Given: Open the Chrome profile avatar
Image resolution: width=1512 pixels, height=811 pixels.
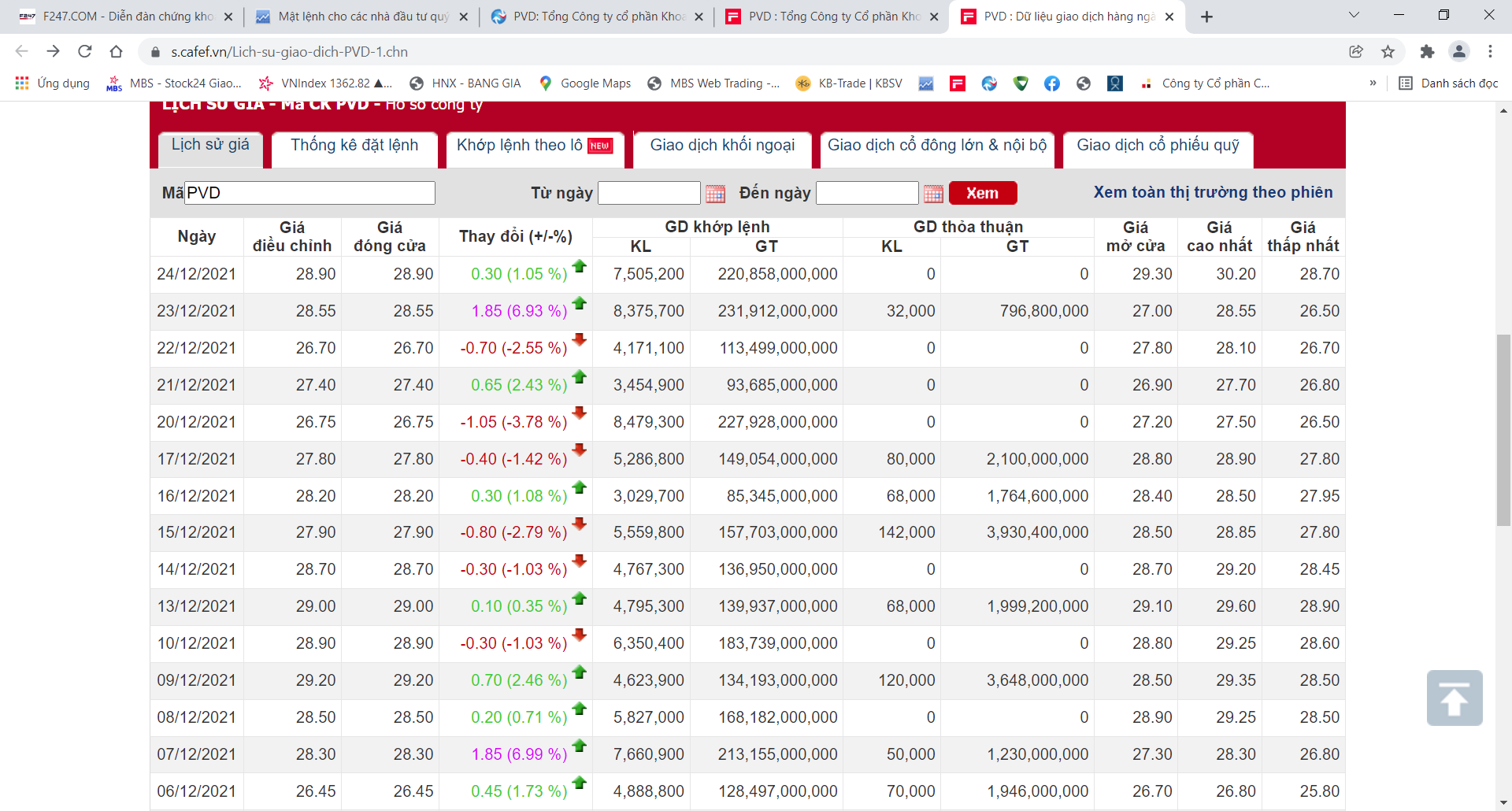Looking at the screenshot, I should [1458, 51].
